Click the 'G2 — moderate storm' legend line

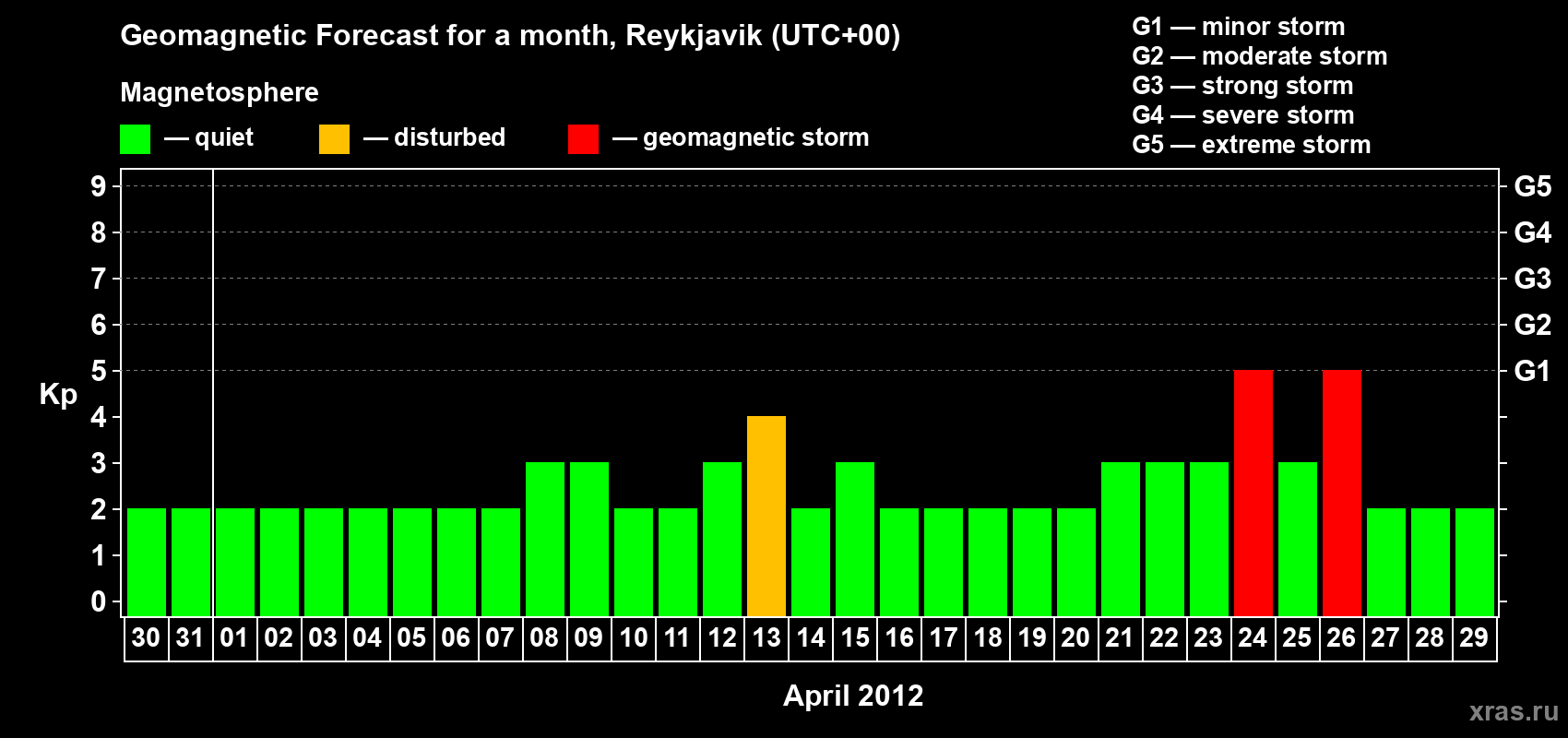(x=1260, y=56)
